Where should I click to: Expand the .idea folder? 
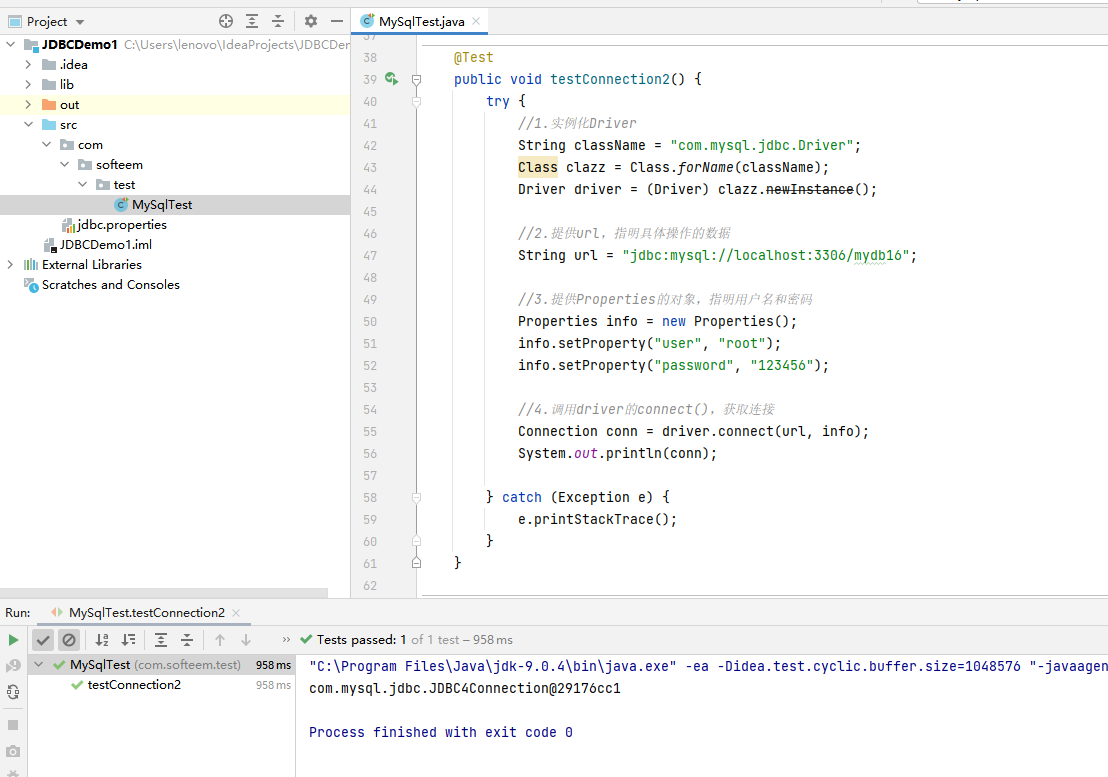pyautogui.click(x=28, y=64)
